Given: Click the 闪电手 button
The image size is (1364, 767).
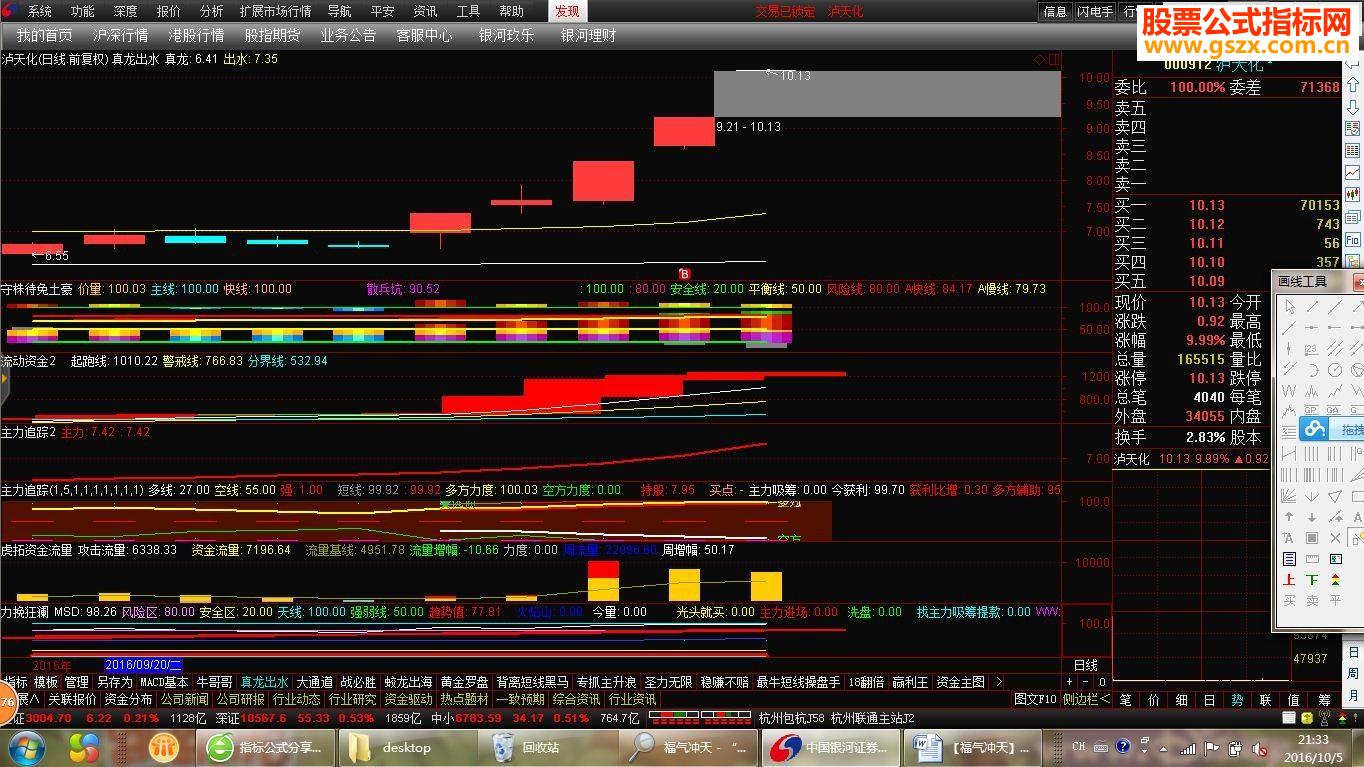Looking at the screenshot, I should click(x=1095, y=12).
